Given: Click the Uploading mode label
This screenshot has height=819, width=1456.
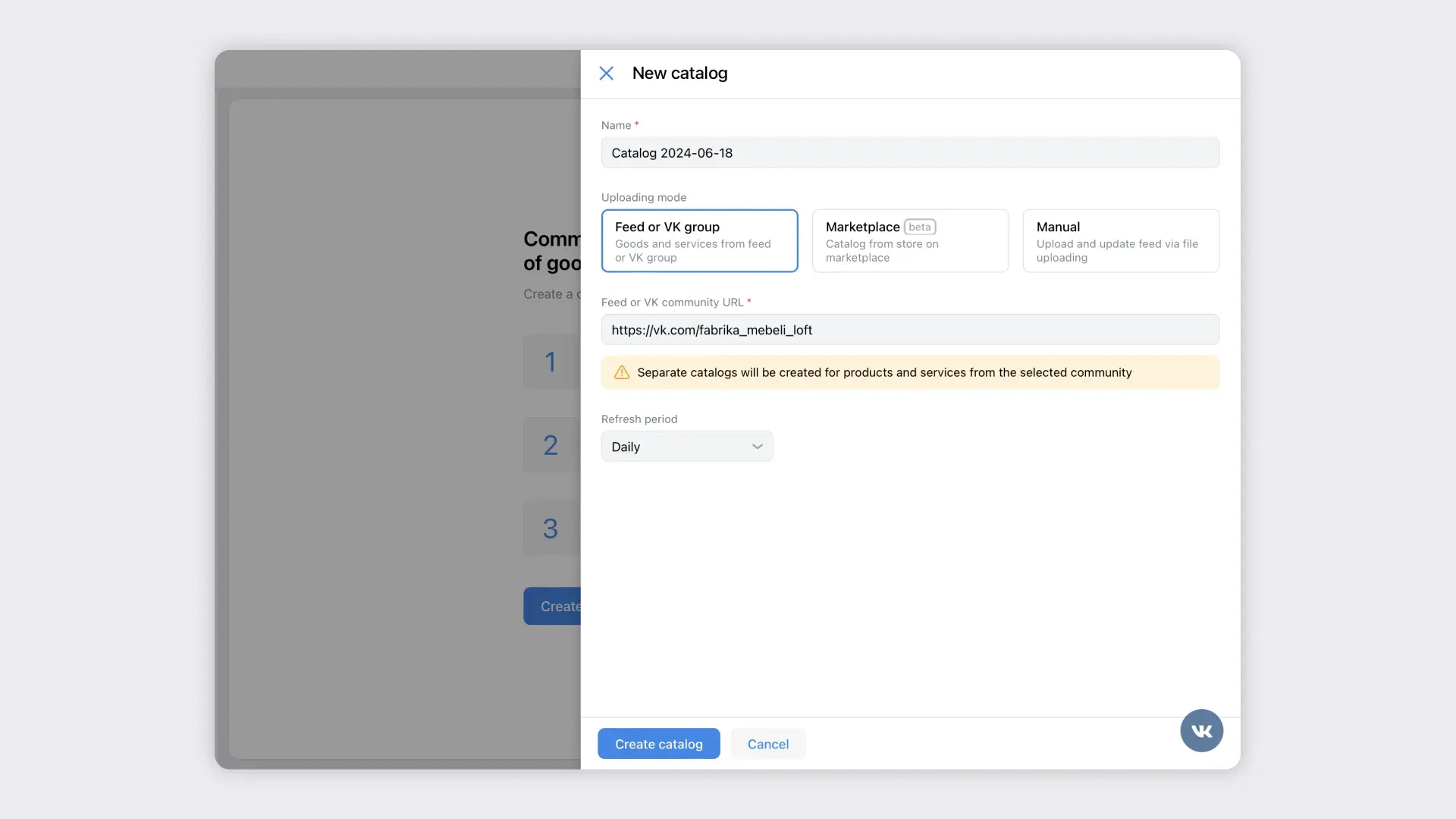Looking at the screenshot, I should click(x=643, y=197).
